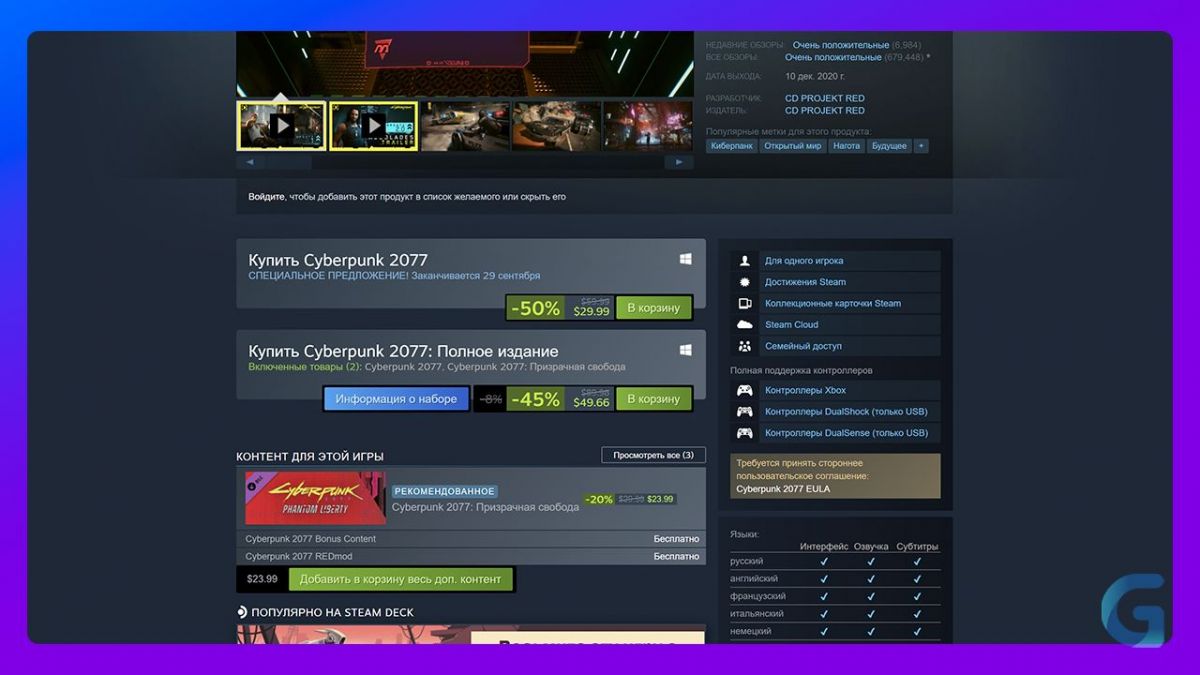Image resolution: width=1200 pixels, height=675 pixels.
Task: Open developer CD PROJEKT RED link
Action: [825, 98]
